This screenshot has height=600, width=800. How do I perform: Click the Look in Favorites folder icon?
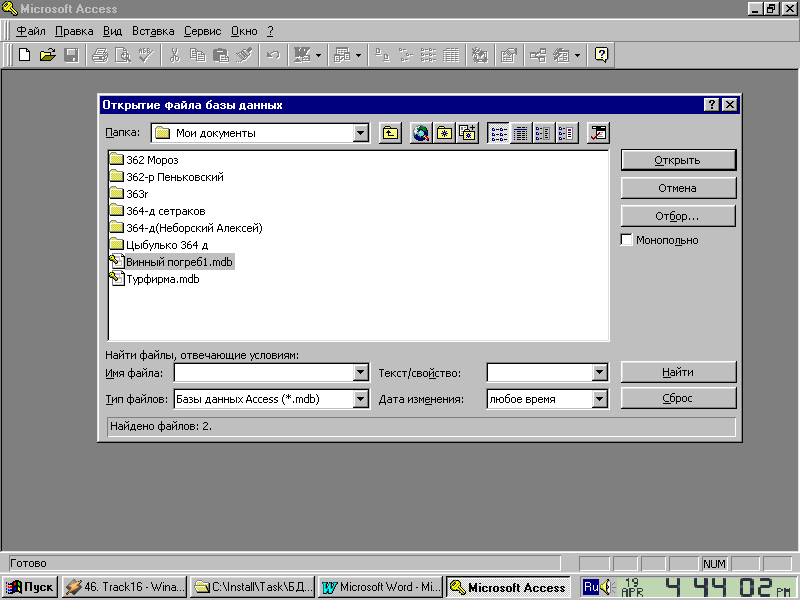pyautogui.click(x=444, y=133)
